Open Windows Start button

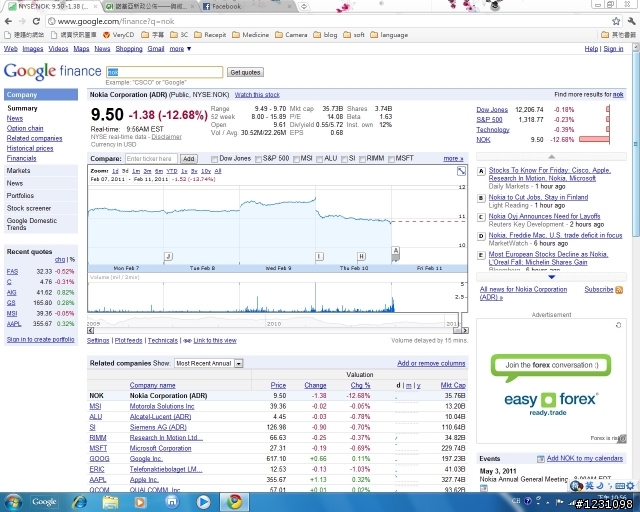click(12, 502)
